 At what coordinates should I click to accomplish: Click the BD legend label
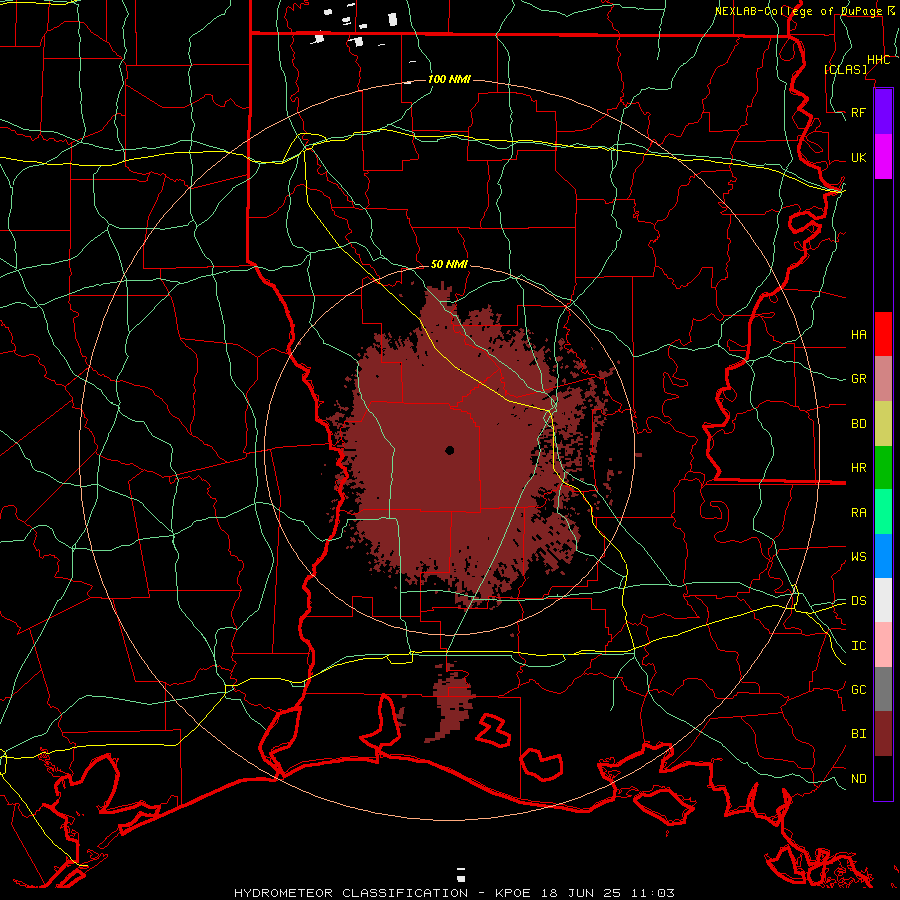click(858, 424)
